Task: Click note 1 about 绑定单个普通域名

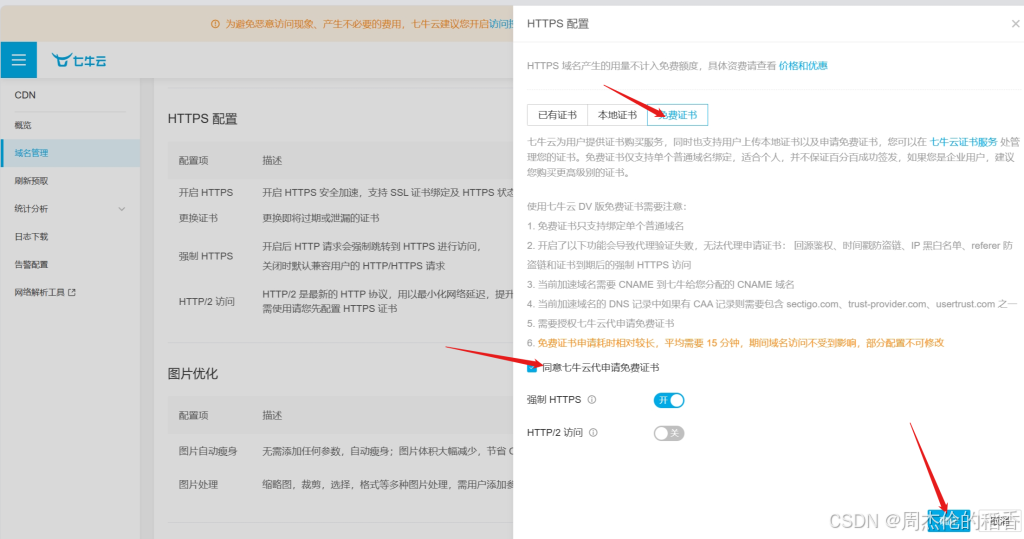Action: coord(605,226)
